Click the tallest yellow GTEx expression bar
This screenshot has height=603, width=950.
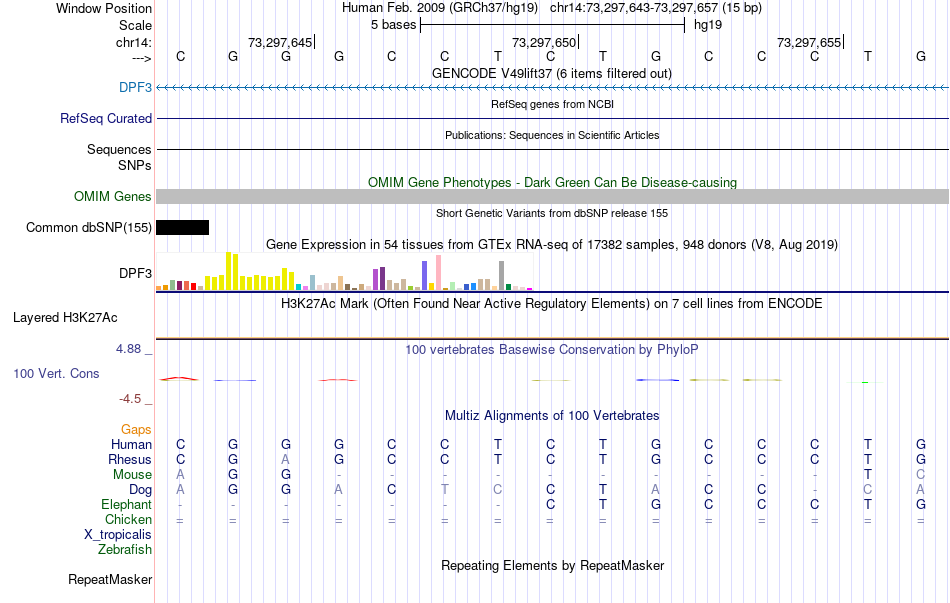(x=228, y=271)
